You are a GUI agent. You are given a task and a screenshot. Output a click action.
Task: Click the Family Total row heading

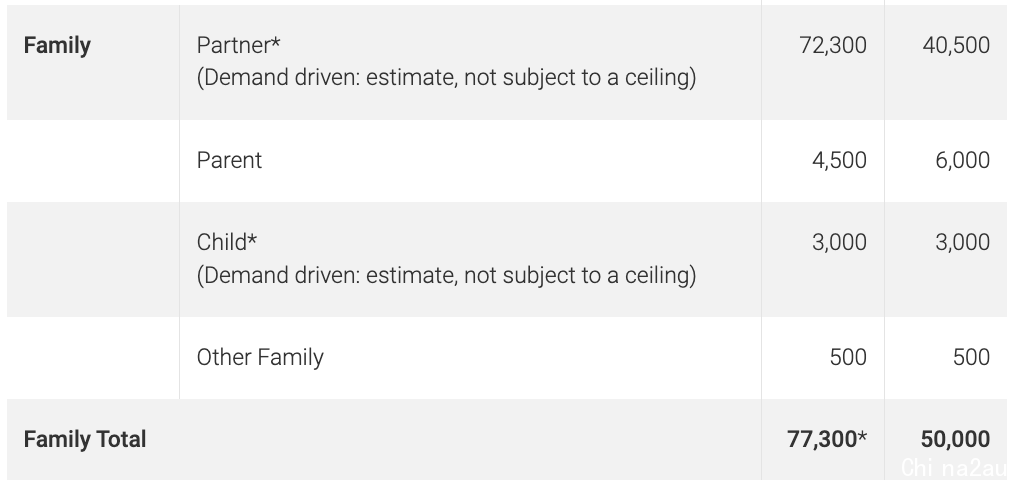pyautogui.click(x=85, y=439)
